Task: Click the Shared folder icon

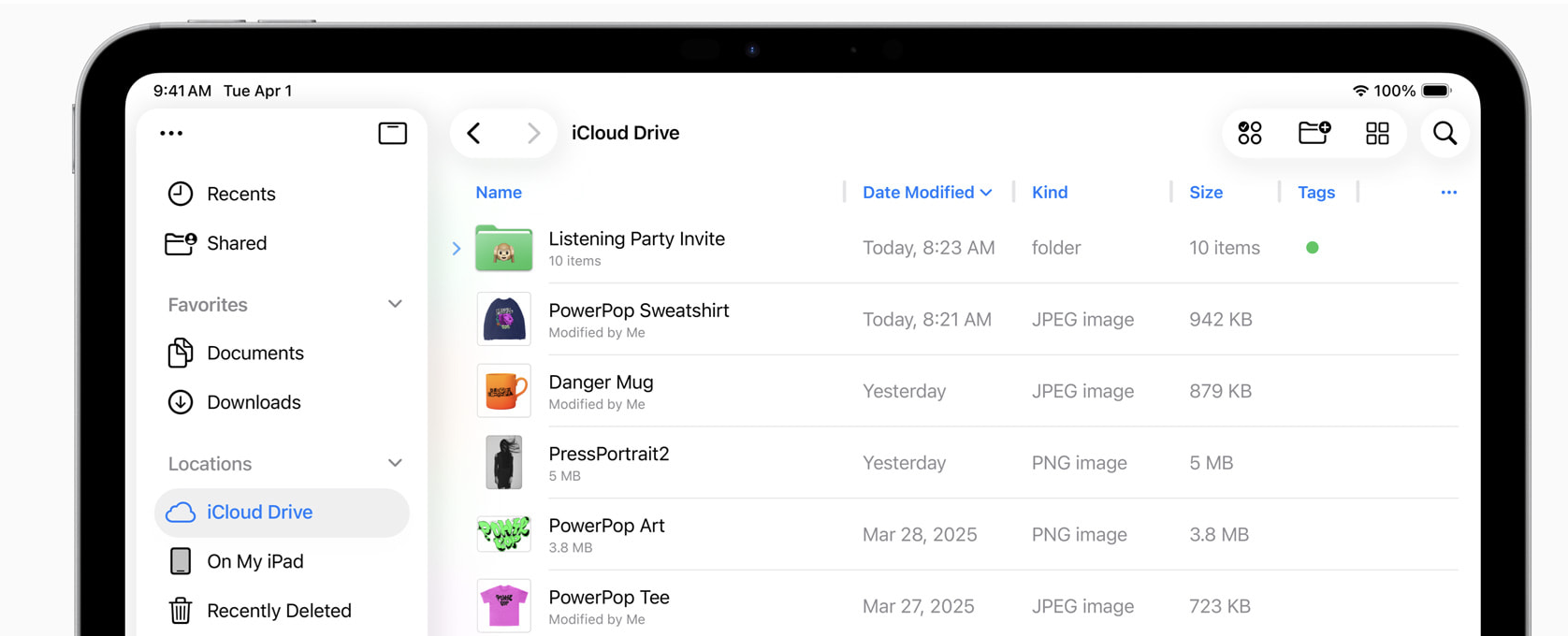Action: [x=181, y=243]
